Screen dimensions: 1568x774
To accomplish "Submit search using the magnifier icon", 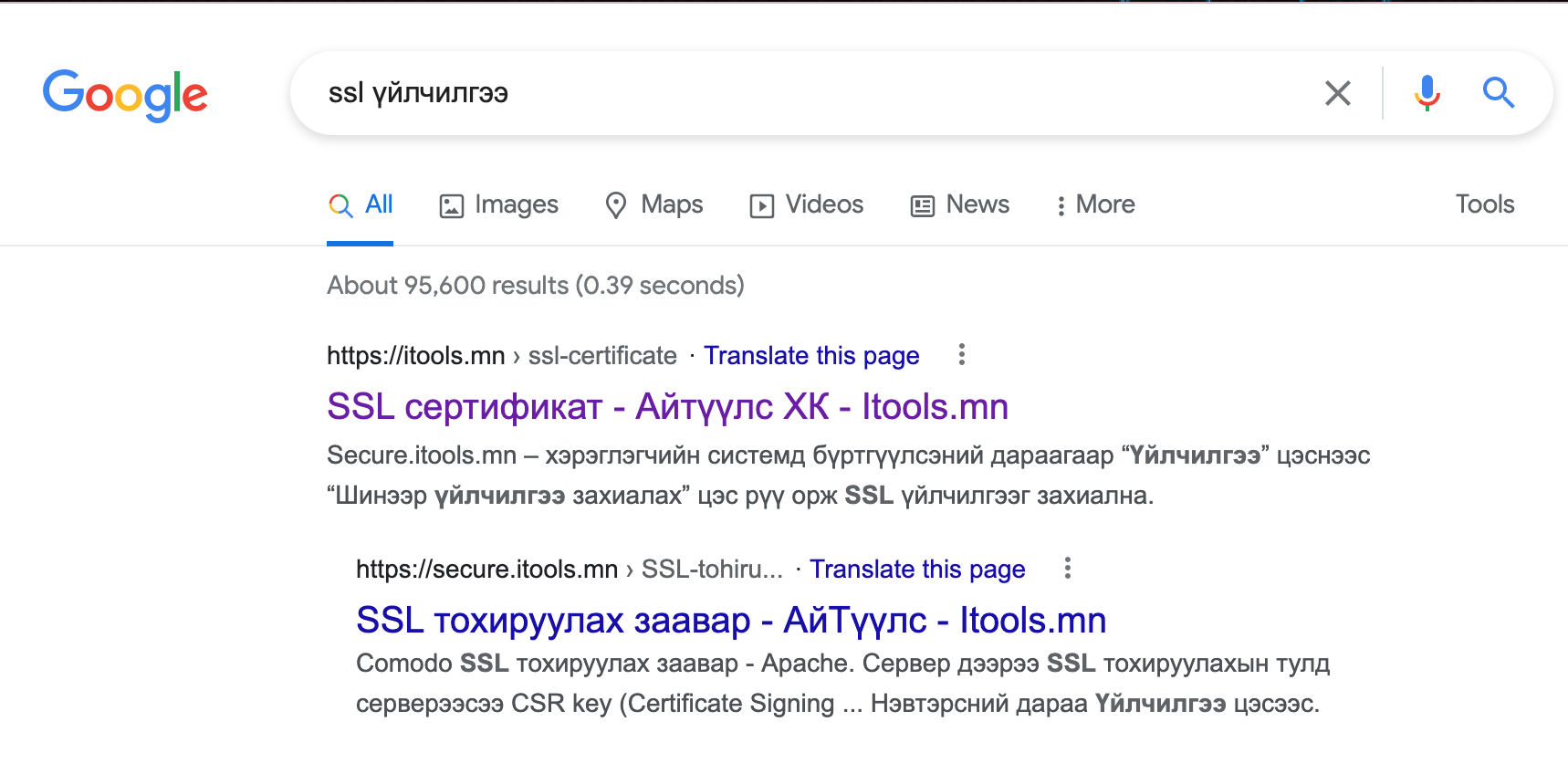I will coord(1498,92).
